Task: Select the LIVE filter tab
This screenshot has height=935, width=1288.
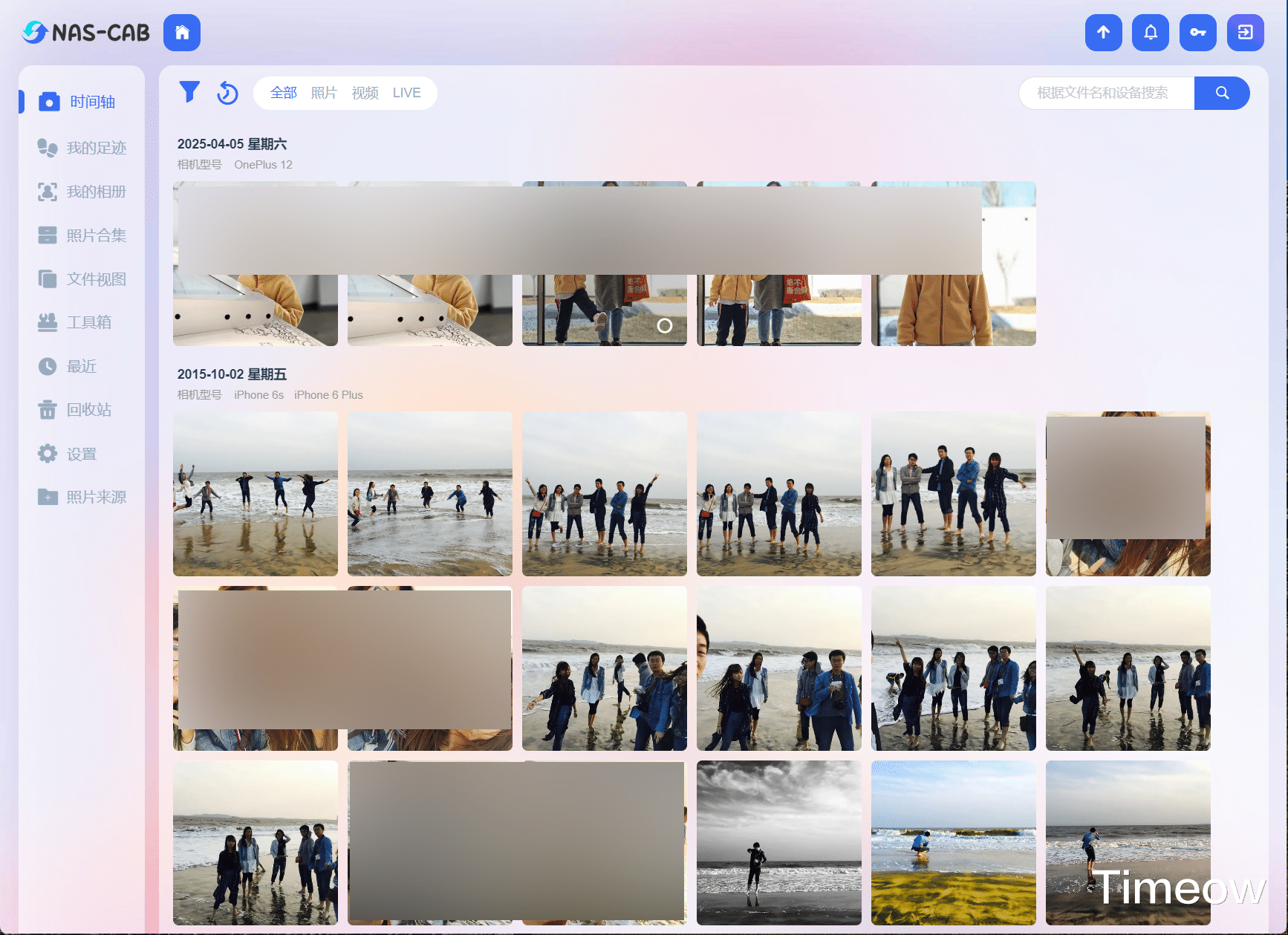Action: pos(406,93)
